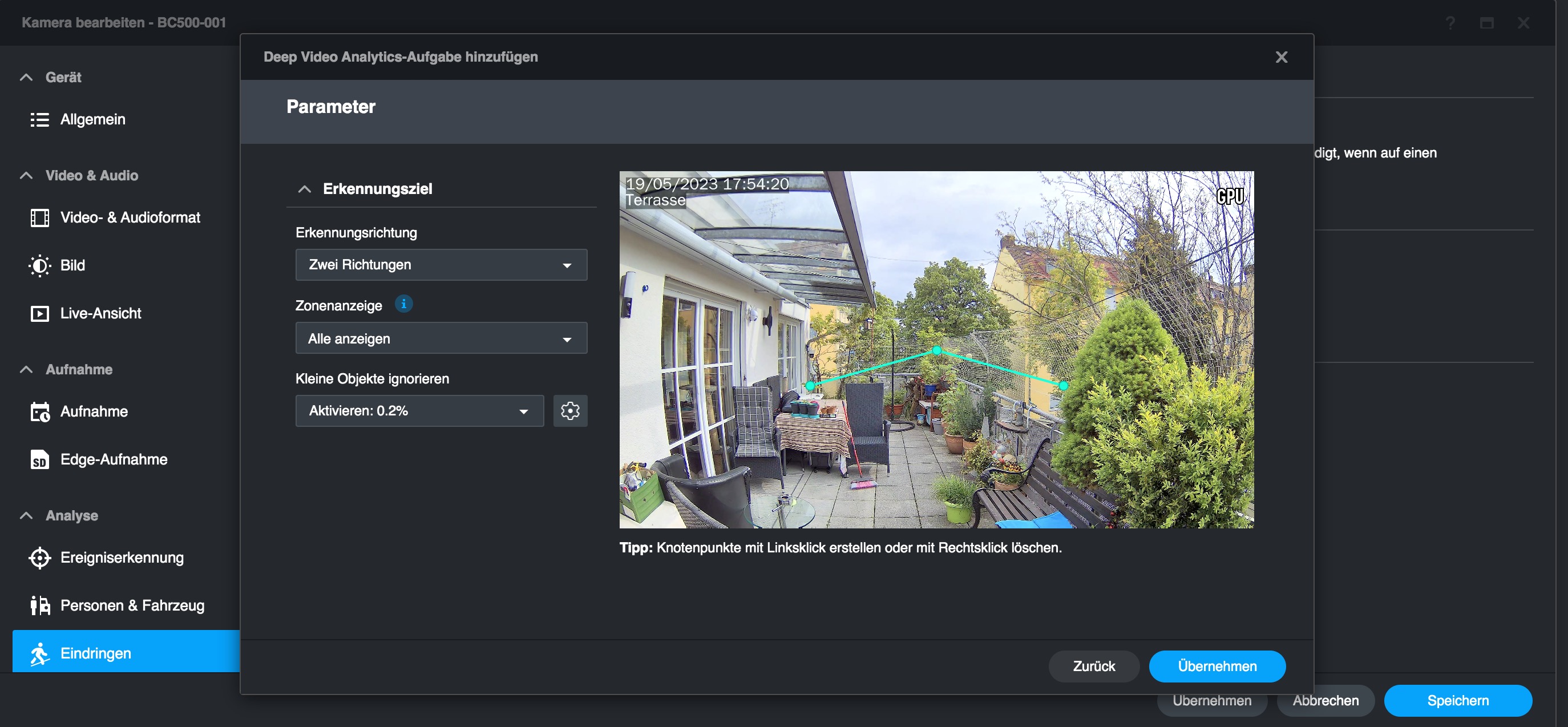The height and width of the screenshot is (727, 1568).
Task: Click the Zonenanzeige info icon
Action: tap(403, 304)
